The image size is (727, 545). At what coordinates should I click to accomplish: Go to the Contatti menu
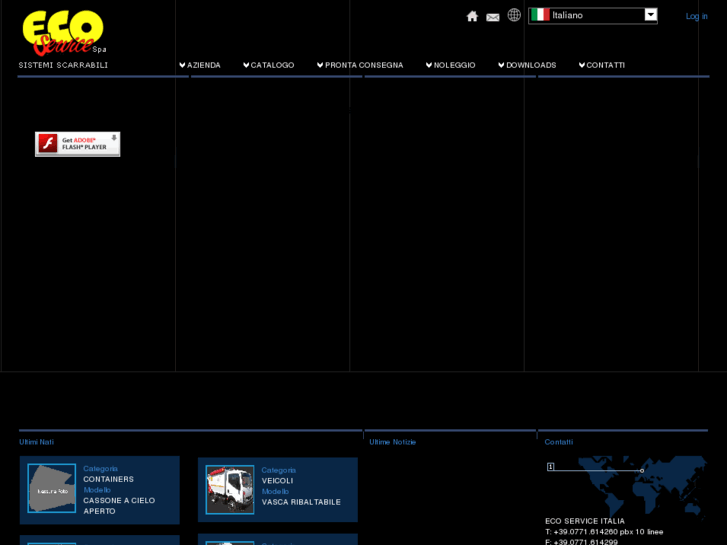point(602,65)
